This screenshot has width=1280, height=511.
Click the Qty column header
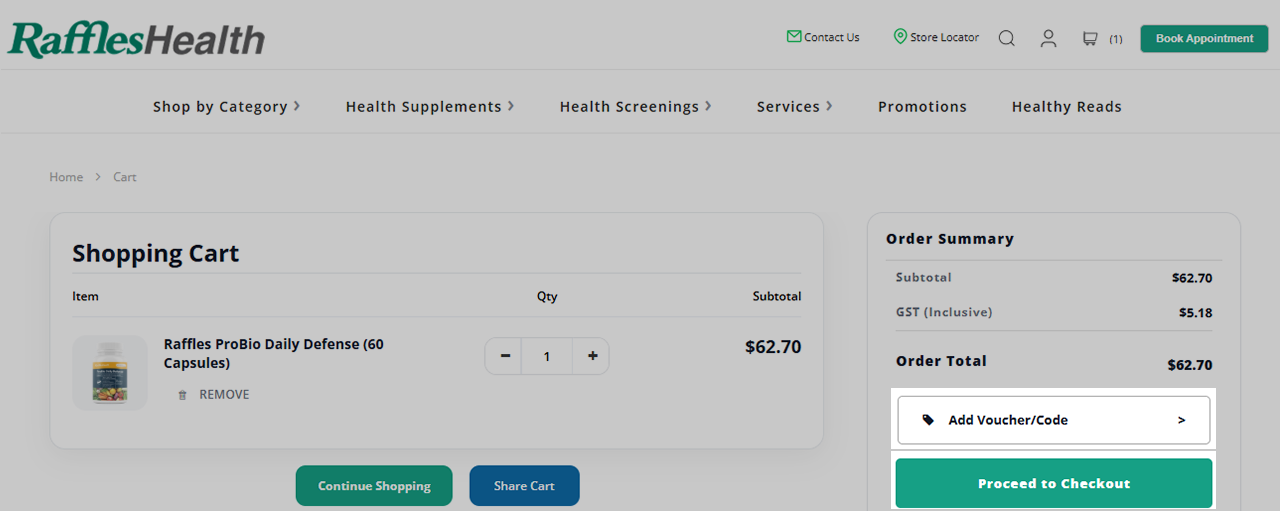(547, 297)
